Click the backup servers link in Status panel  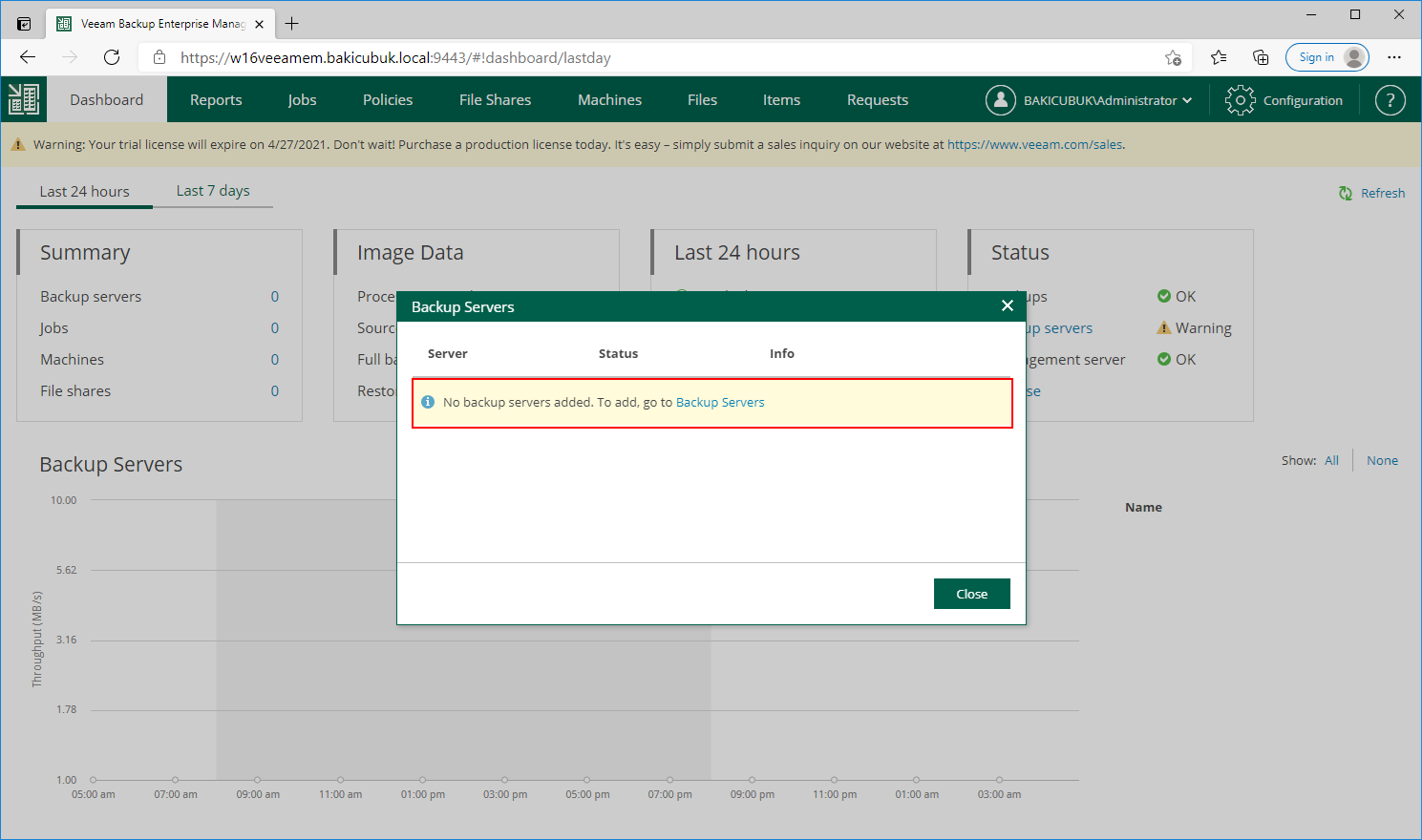pos(1059,328)
